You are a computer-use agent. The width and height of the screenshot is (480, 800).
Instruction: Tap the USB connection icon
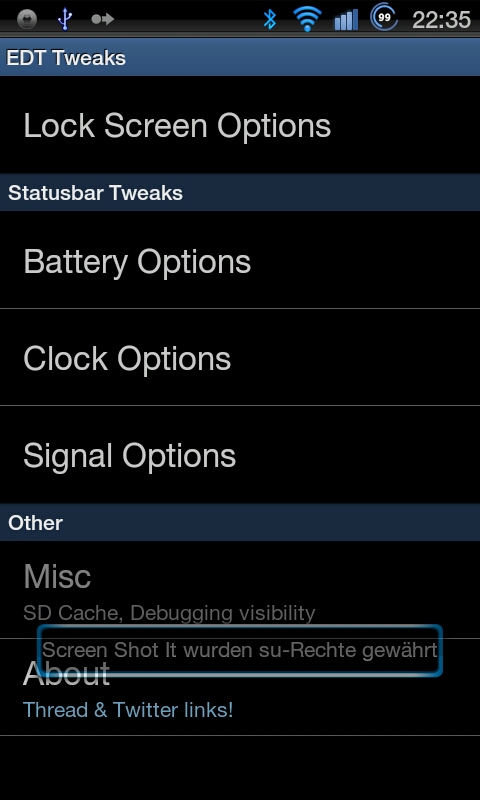click(x=64, y=19)
